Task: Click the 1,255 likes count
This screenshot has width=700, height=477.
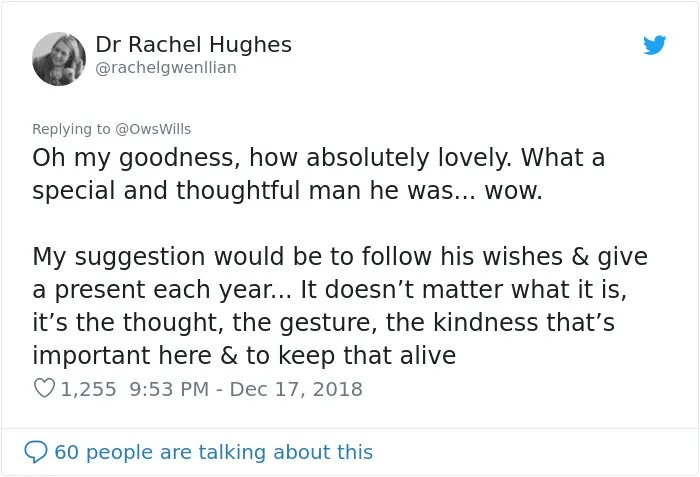Action: (x=88, y=389)
